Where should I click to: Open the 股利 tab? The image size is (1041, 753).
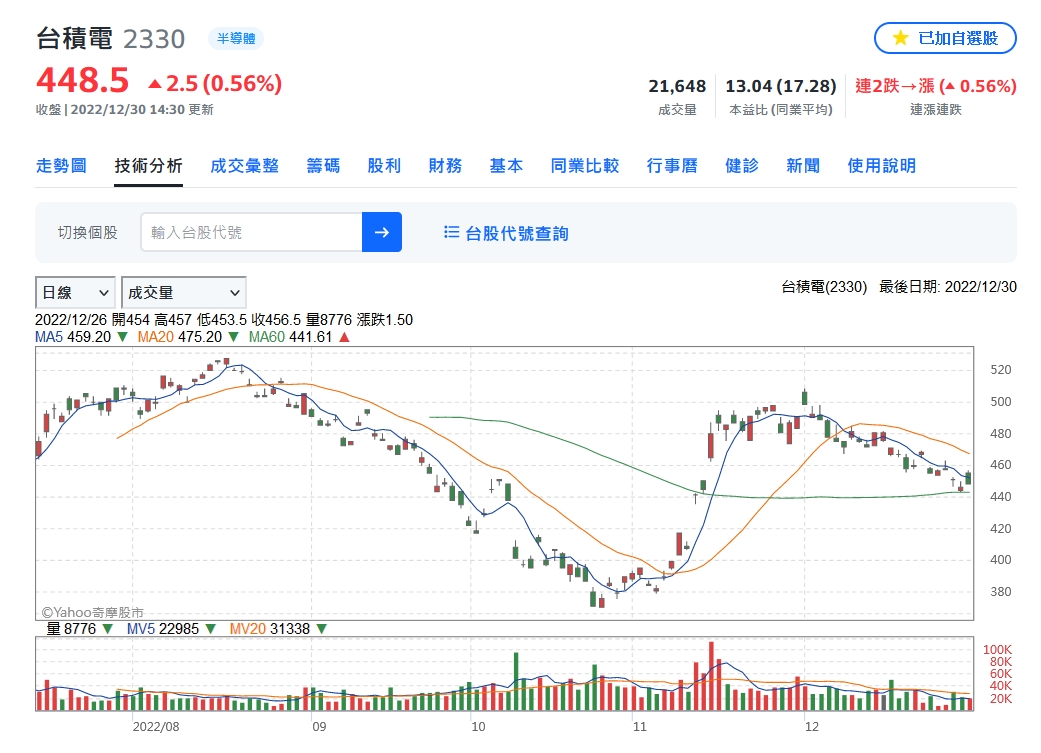pos(384,165)
